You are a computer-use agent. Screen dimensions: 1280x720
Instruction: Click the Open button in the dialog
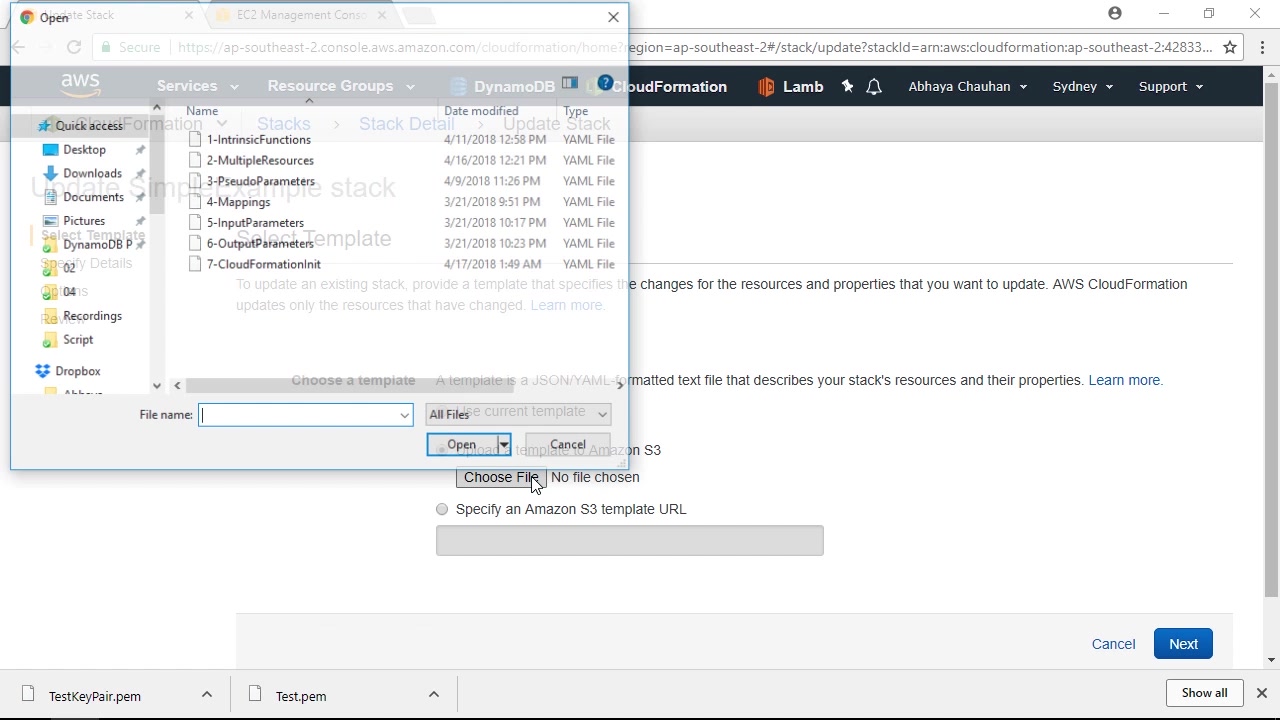(x=462, y=445)
